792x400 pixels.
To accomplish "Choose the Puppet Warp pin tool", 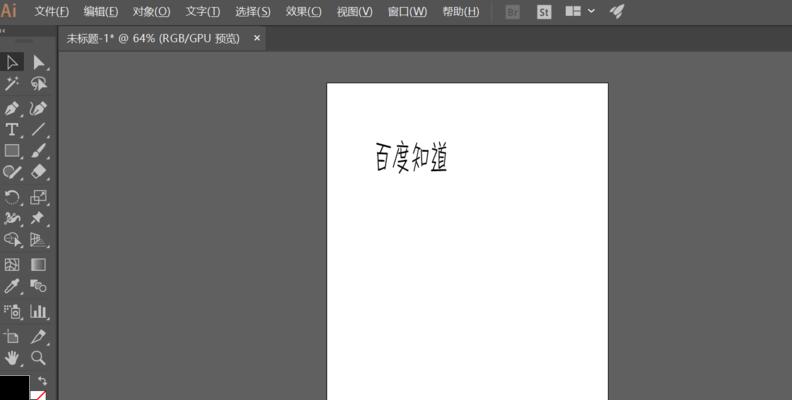I will tap(39, 218).
